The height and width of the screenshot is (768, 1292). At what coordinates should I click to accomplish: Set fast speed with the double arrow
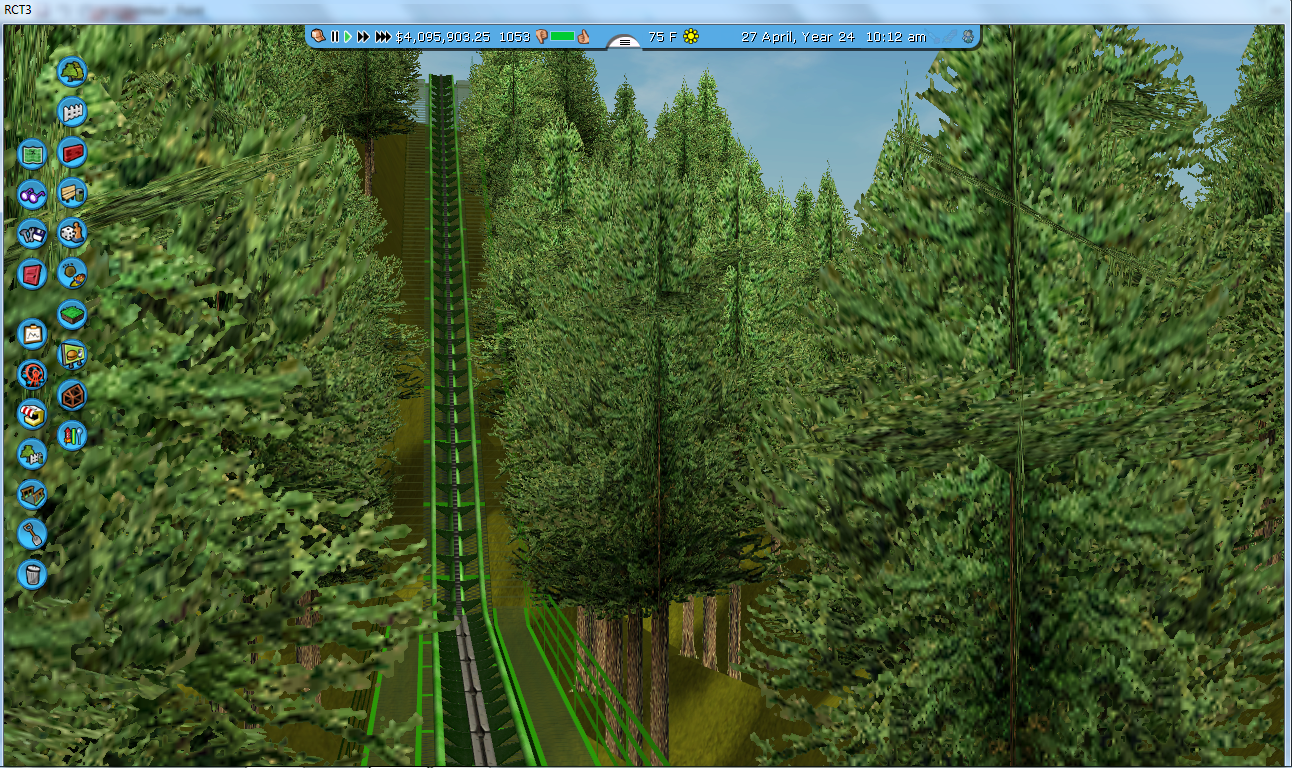[364, 37]
